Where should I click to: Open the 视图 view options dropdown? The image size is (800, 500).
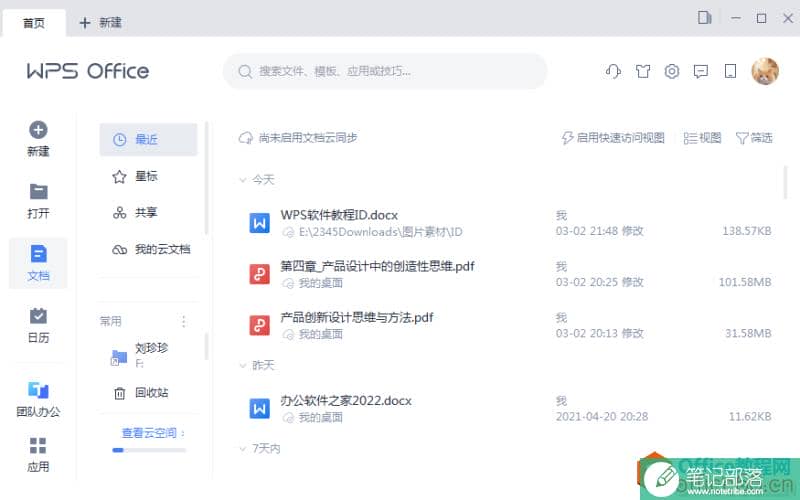(703, 138)
